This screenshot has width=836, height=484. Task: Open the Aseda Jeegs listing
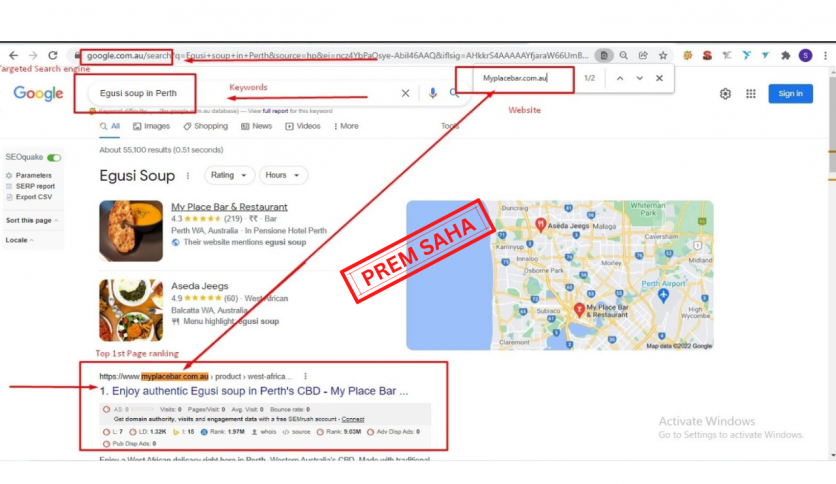pyautogui.click(x=199, y=286)
